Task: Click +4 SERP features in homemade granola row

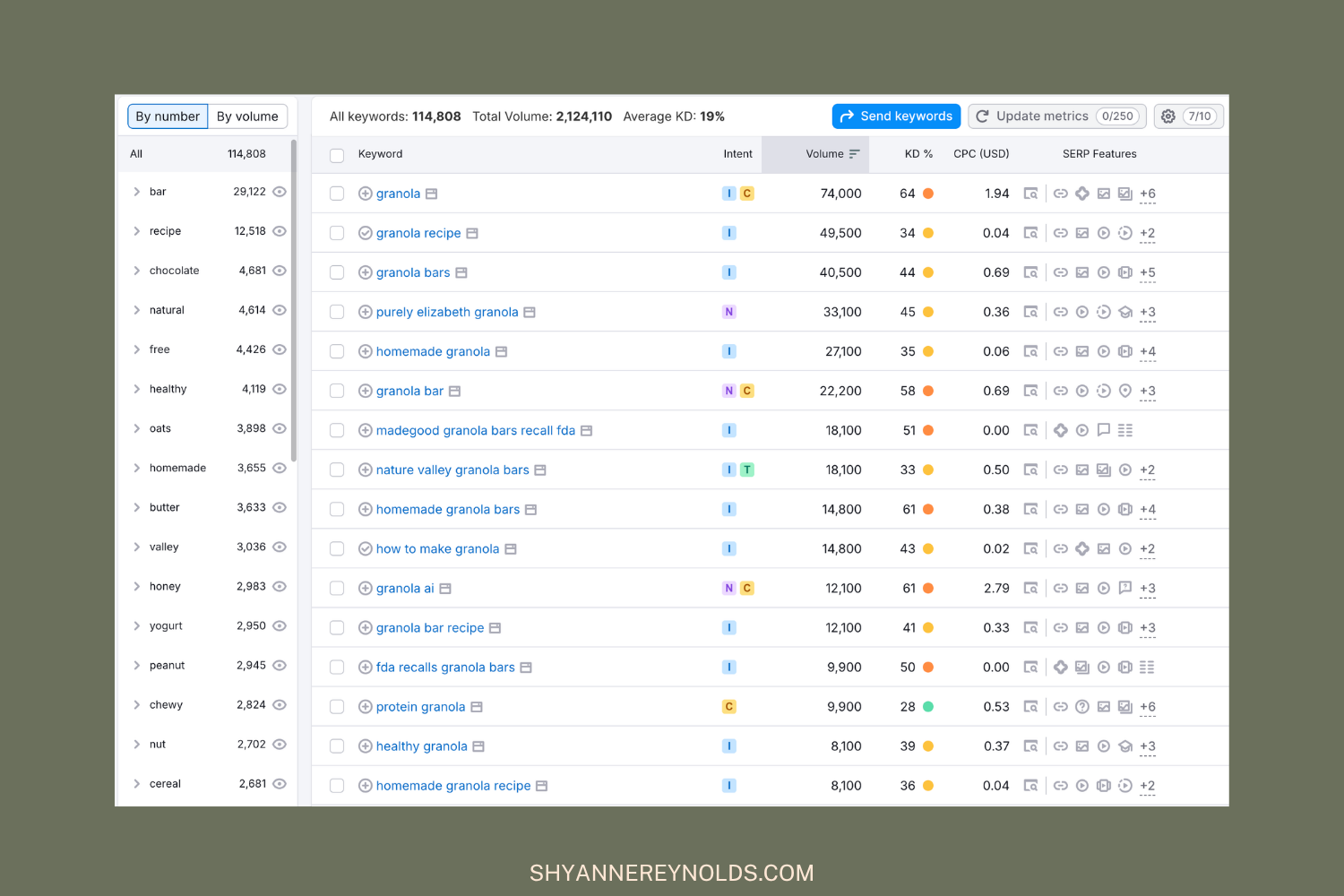Action: (x=1148, y=351)
